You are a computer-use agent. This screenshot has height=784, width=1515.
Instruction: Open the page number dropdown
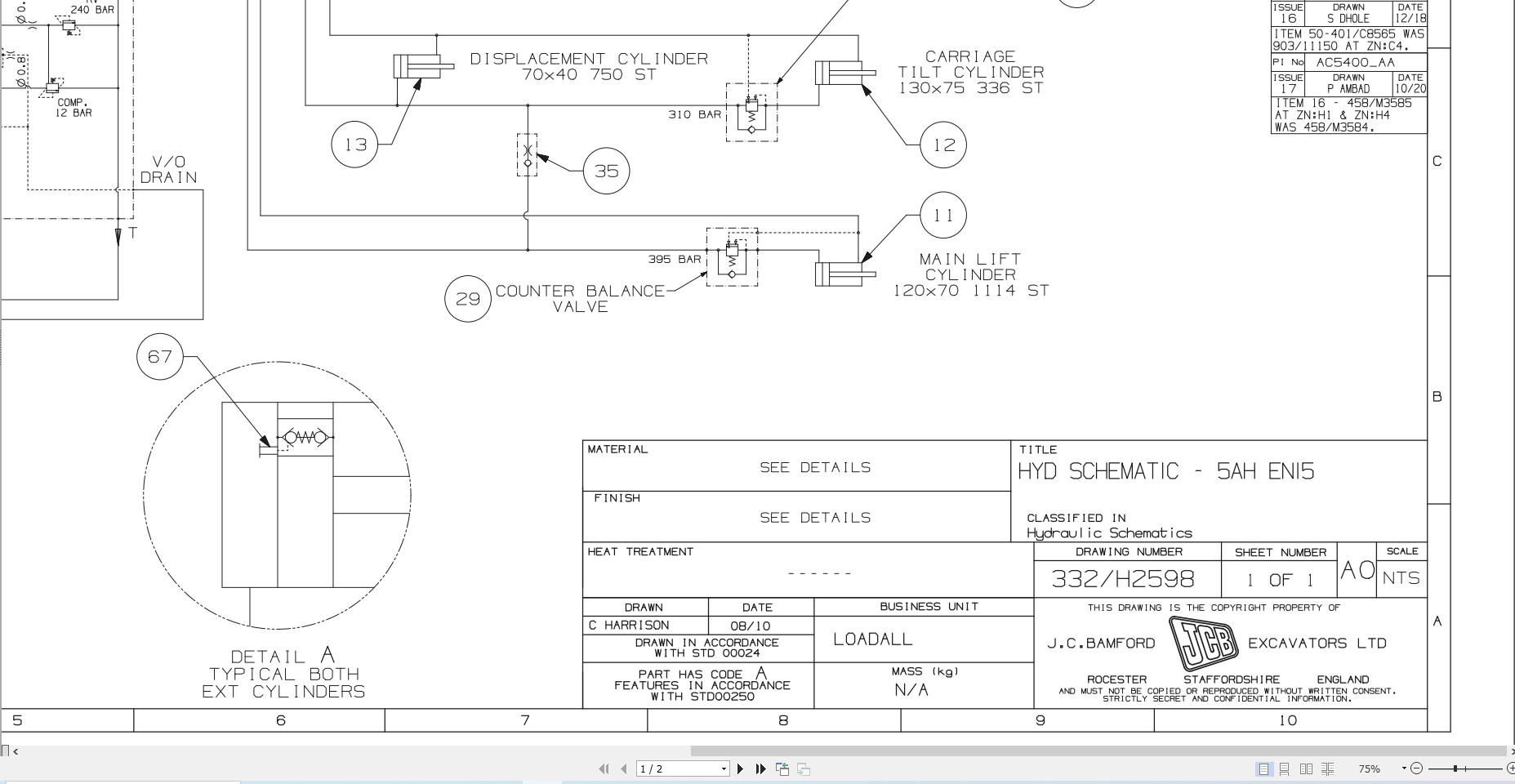[724, 768]
